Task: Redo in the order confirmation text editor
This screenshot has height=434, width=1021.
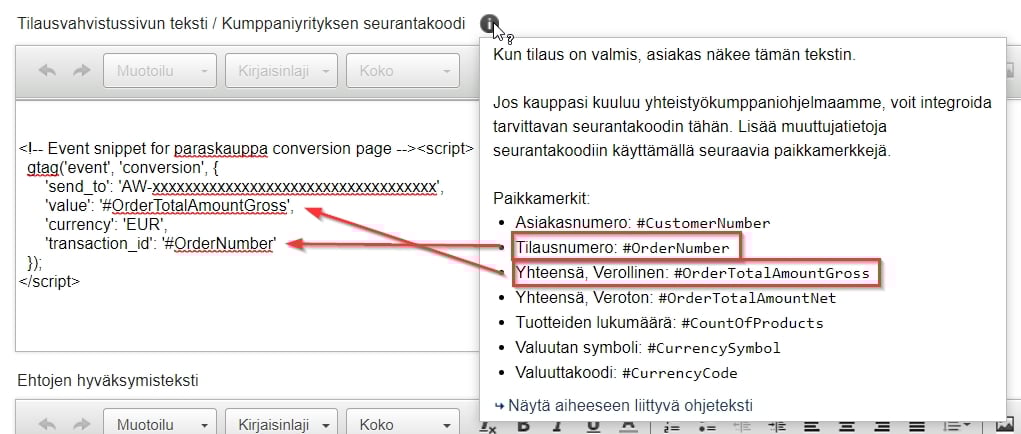Action: (x=82, y=71)
